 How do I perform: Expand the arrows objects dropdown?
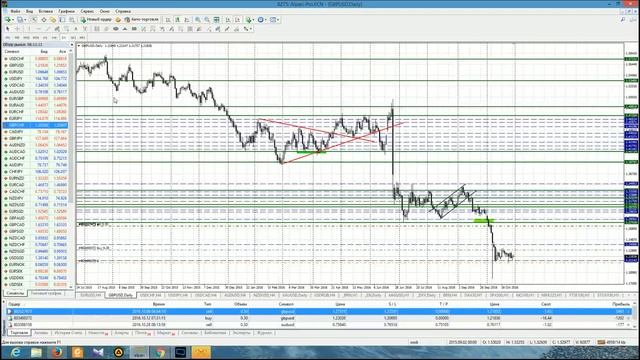[x=251, y=29]
